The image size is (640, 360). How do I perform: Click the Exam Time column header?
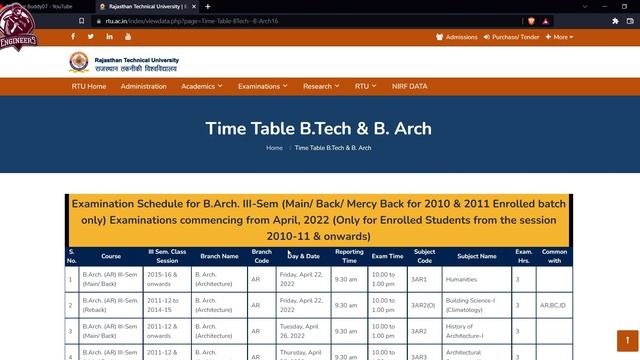pos(387,256)
